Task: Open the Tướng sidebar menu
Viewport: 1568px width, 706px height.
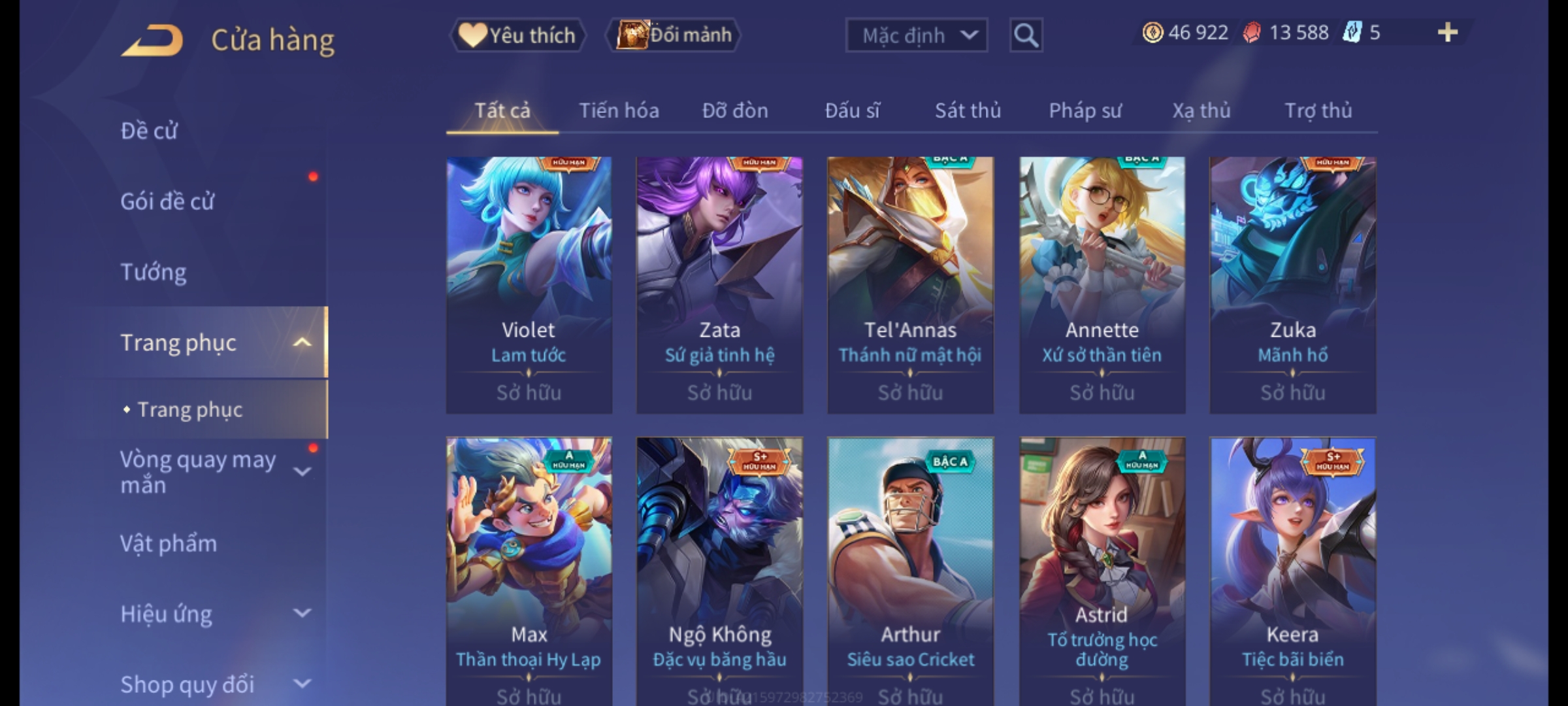Action: [154, 272]
